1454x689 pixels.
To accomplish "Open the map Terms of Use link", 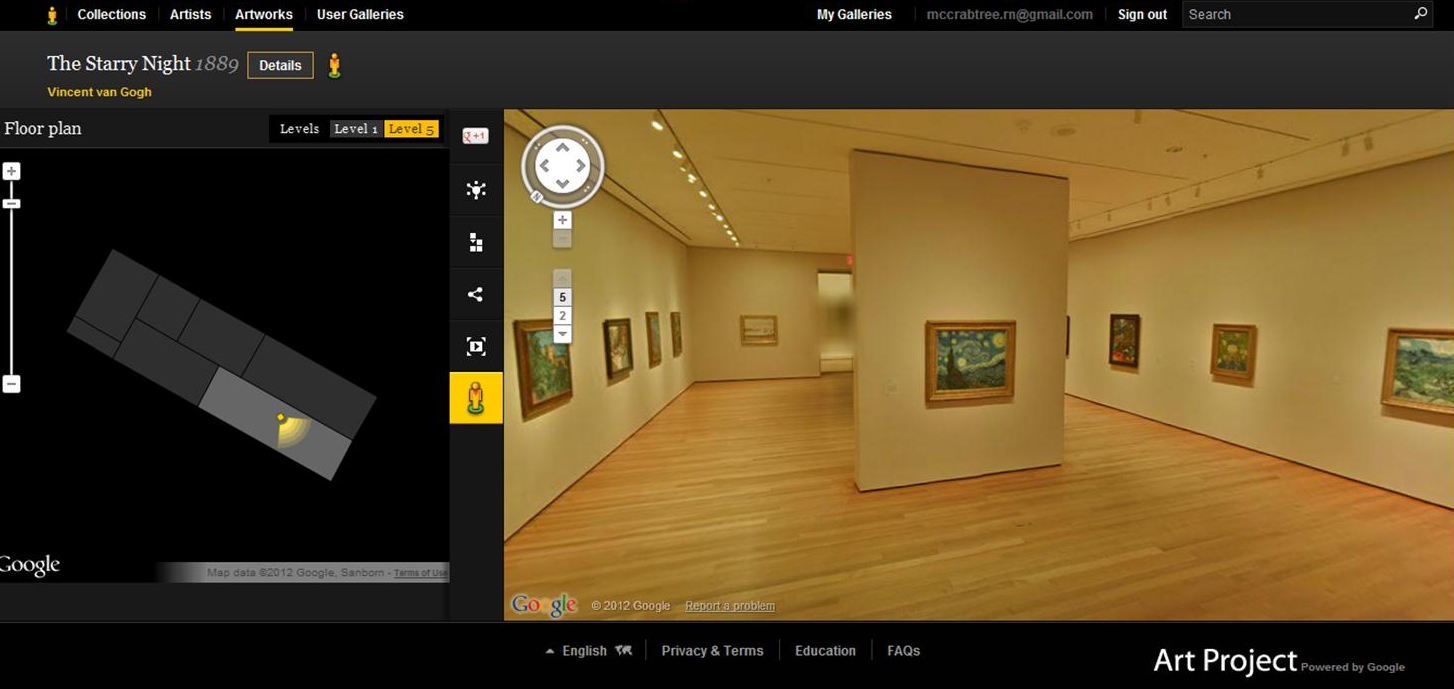I will point(420,573).
